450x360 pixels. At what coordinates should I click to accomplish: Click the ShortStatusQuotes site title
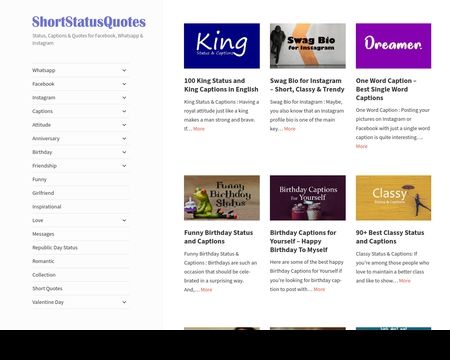click(89, 22)
